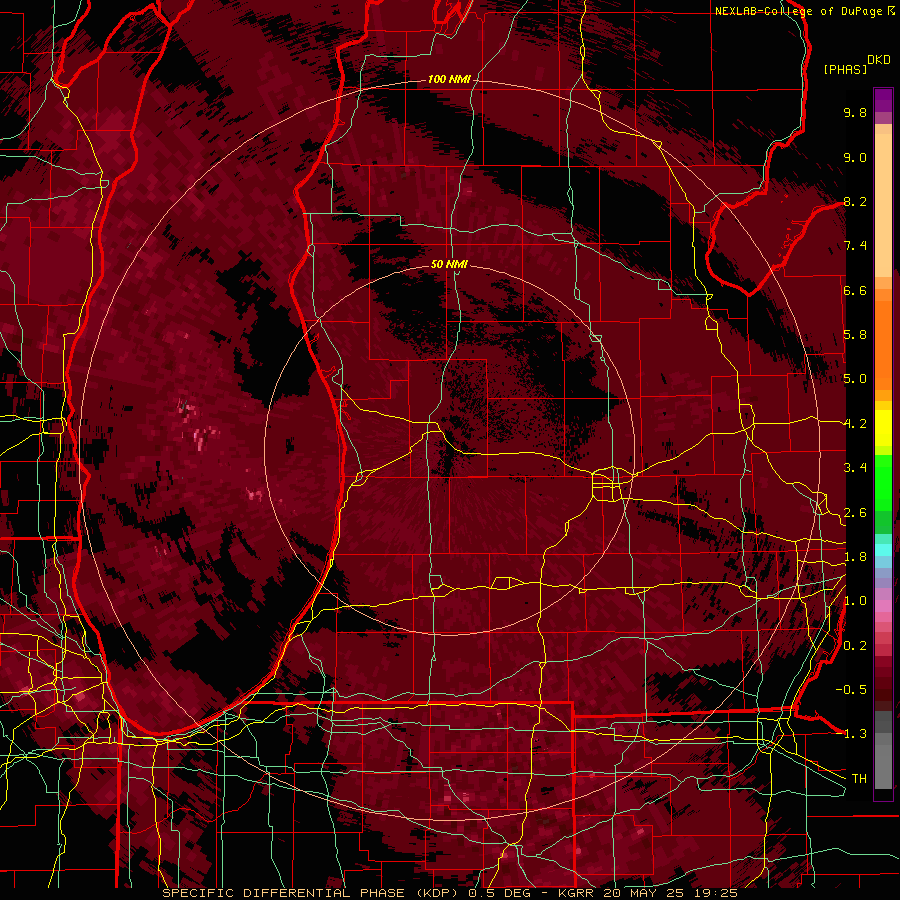Image resolution: width=900 pixels, height=900 pixels.
Task: Click the 8.2 color scale value
Action: pyautogui.click(x=855, y=201)
